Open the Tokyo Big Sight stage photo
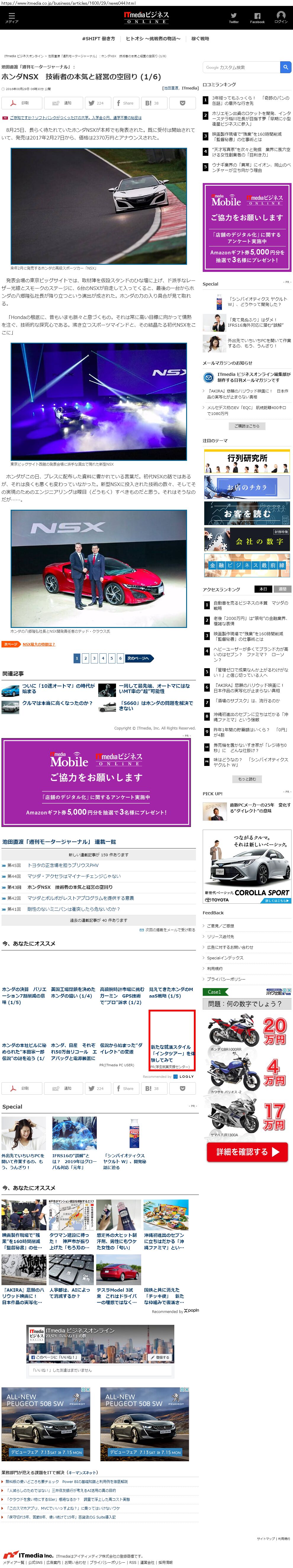The image size is (293, 1568). pyautogui.click(x=99, y=401)
